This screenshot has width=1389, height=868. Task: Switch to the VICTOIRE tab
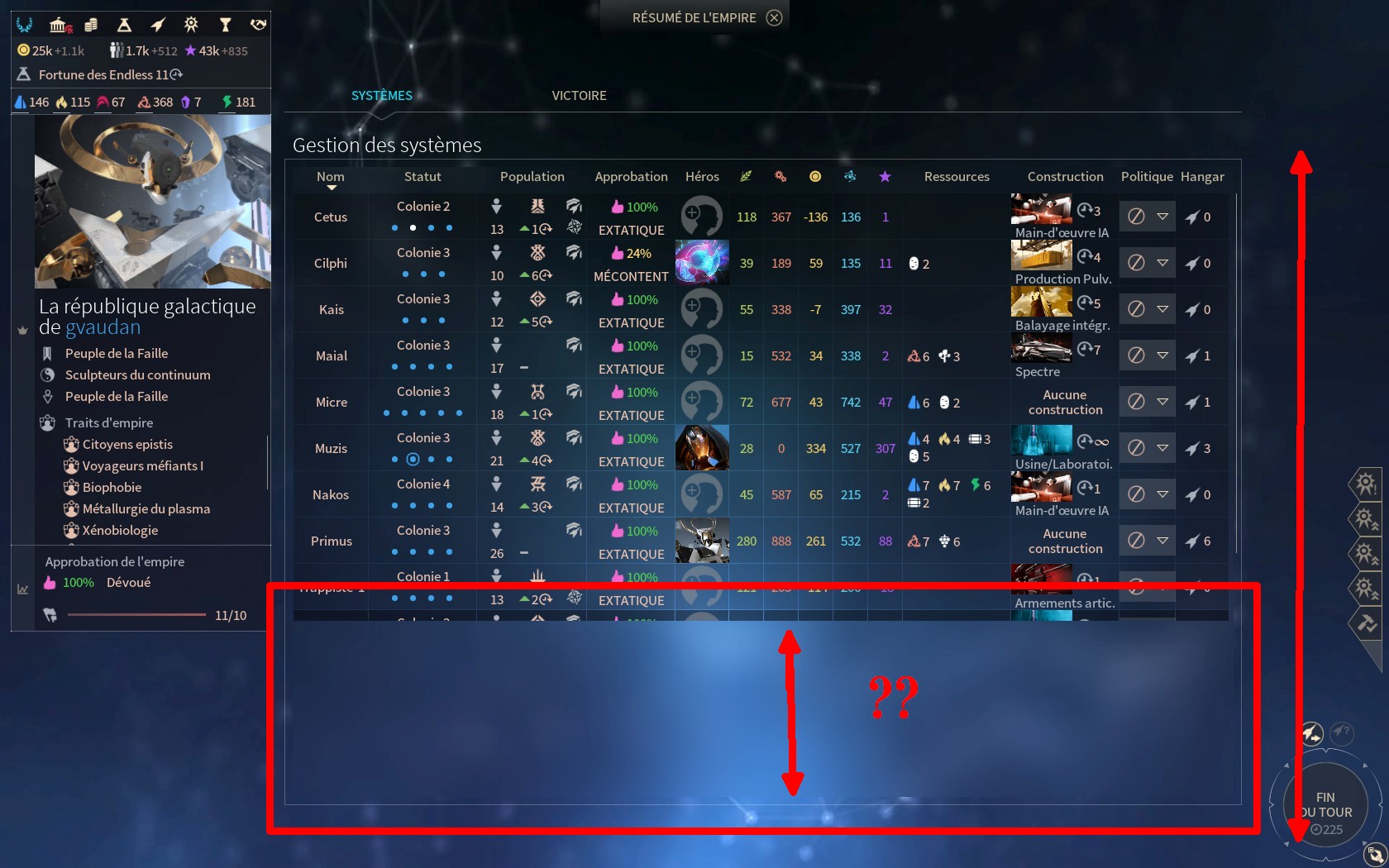tap(579, 96)
